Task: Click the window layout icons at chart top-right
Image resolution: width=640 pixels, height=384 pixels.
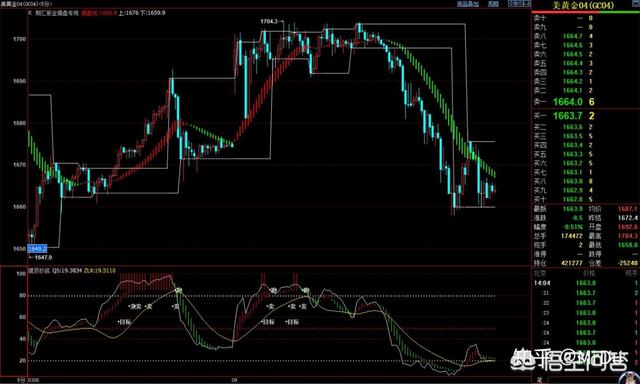Action: [x=518, y=4]
